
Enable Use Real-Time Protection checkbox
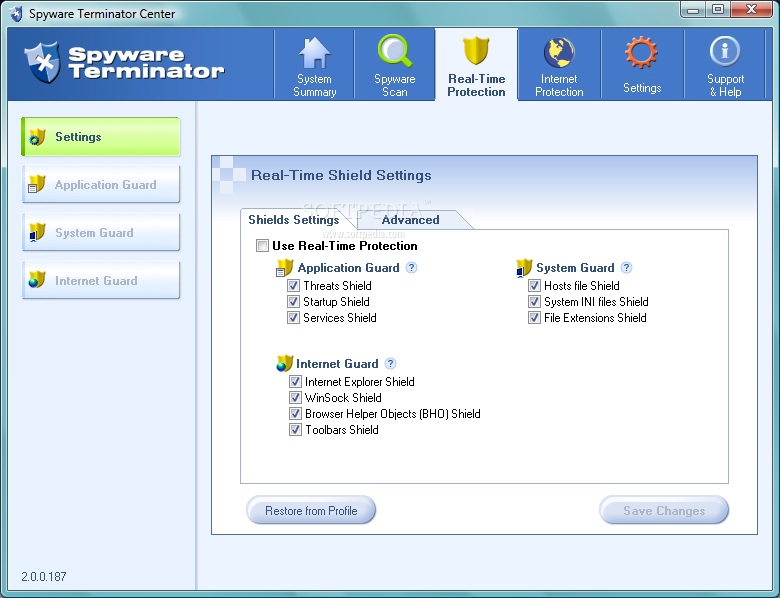[262, 245]
